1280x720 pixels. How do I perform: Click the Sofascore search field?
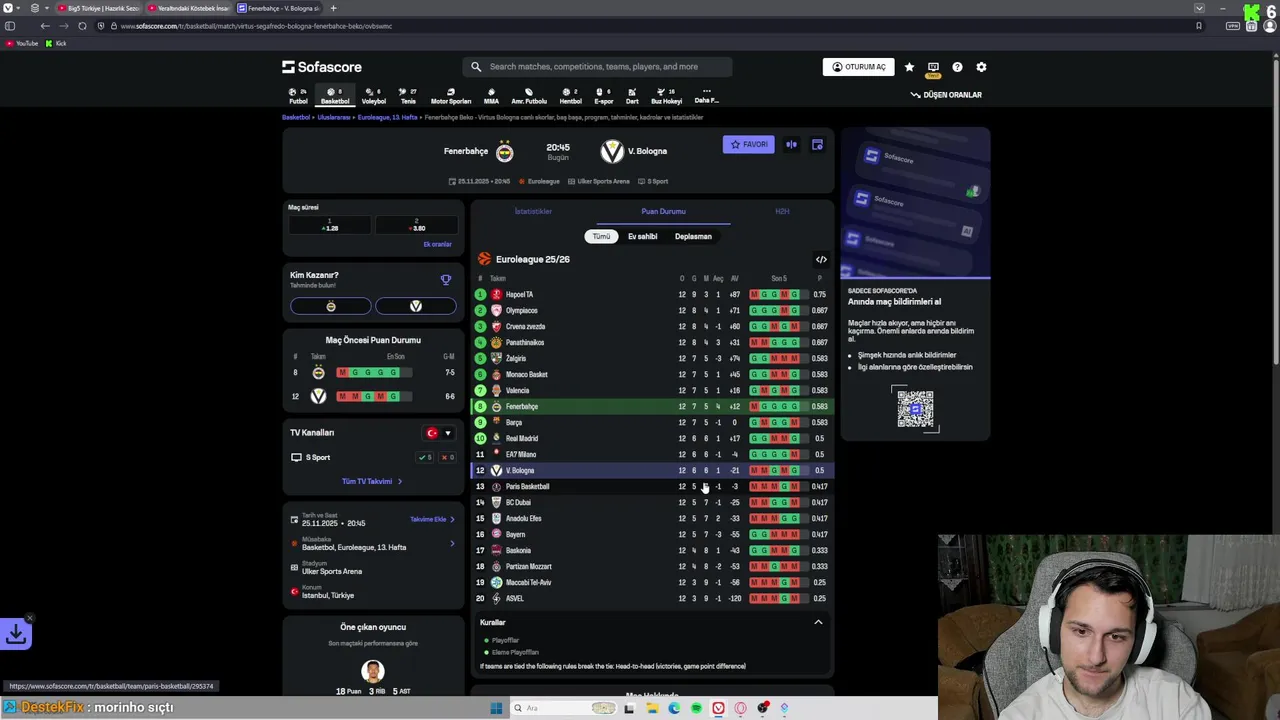[x=597, y=67]
